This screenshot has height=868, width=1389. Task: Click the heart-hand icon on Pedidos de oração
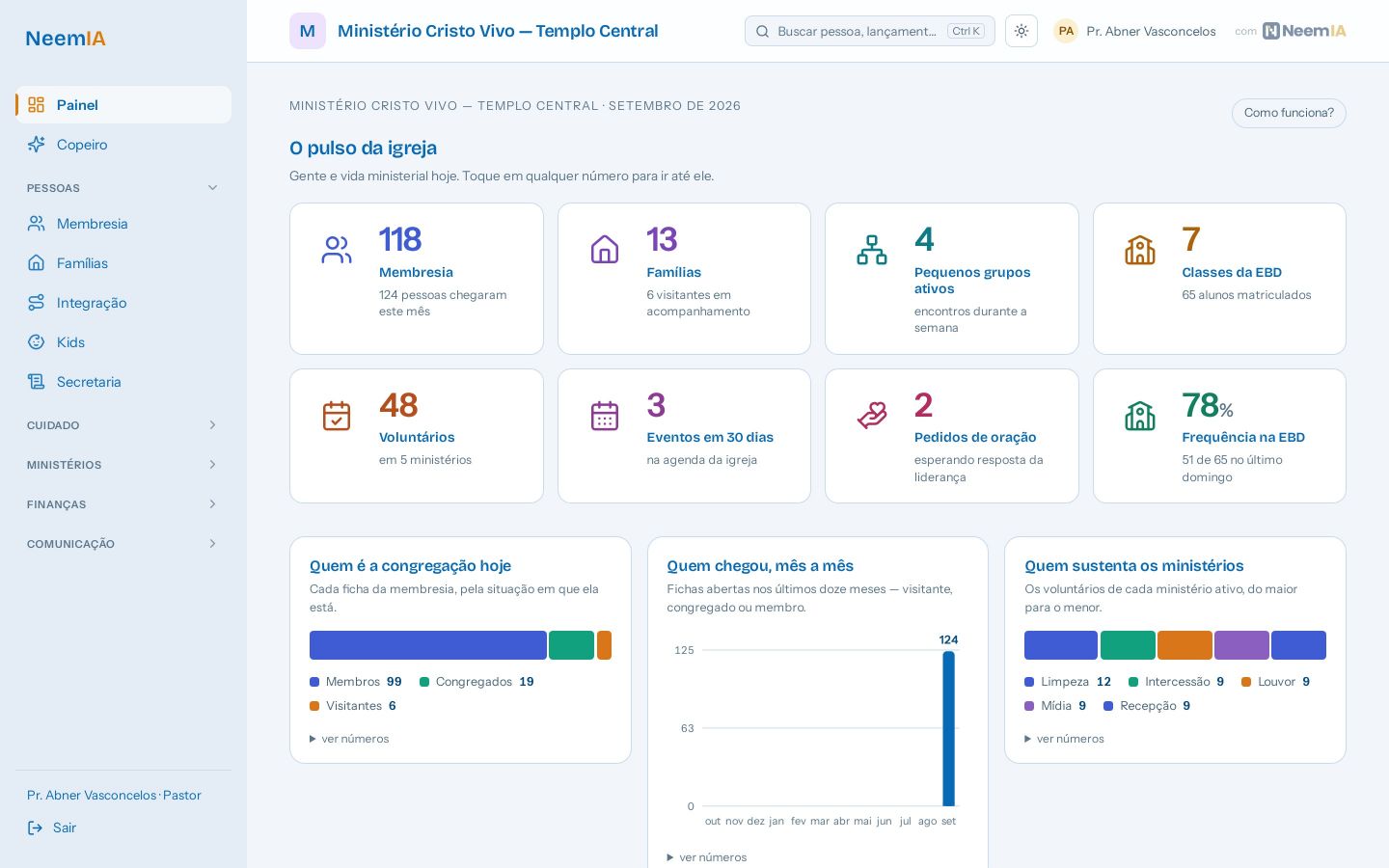point(872,416)
